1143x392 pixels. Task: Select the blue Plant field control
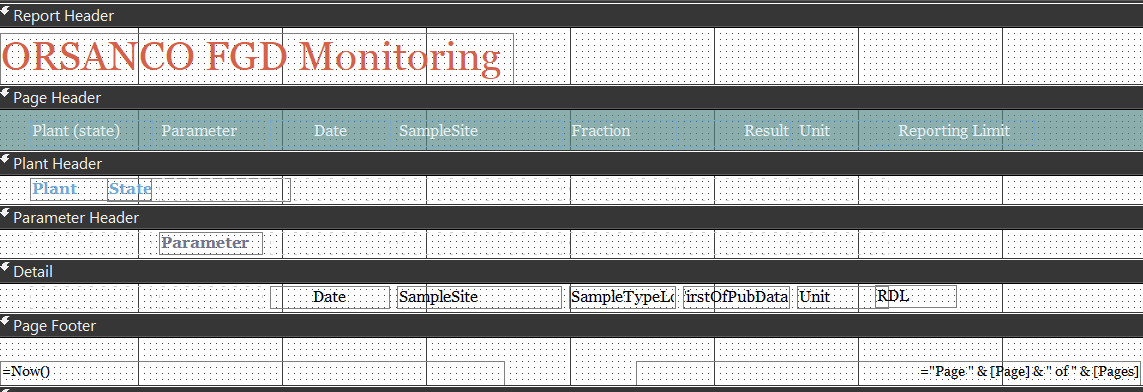coord(69,189)
